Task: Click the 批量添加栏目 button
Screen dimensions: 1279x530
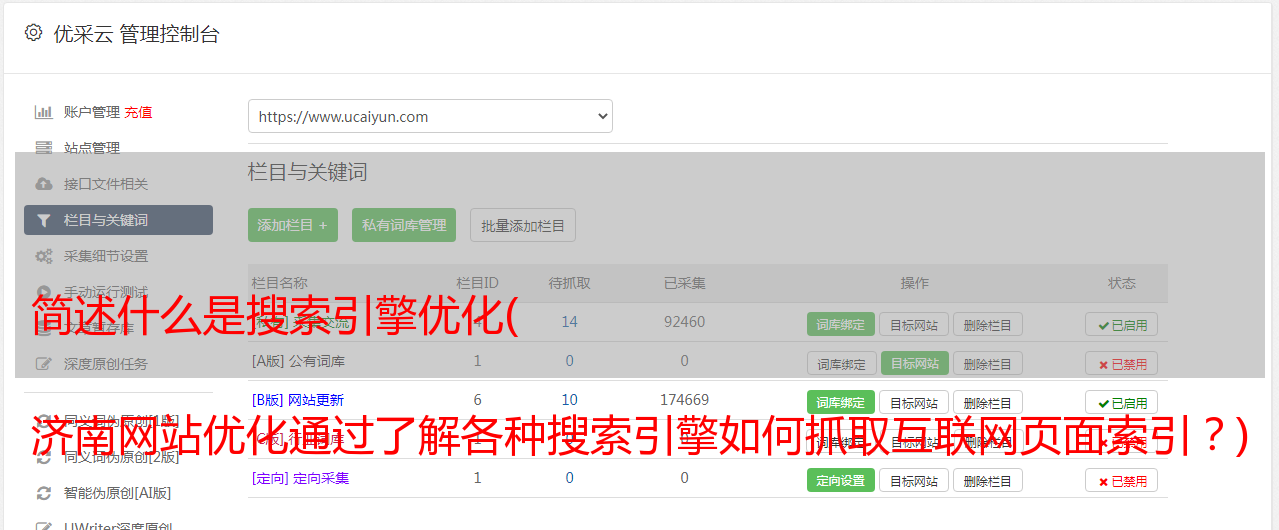Action: pyautogui.click(x=523, y=225)
